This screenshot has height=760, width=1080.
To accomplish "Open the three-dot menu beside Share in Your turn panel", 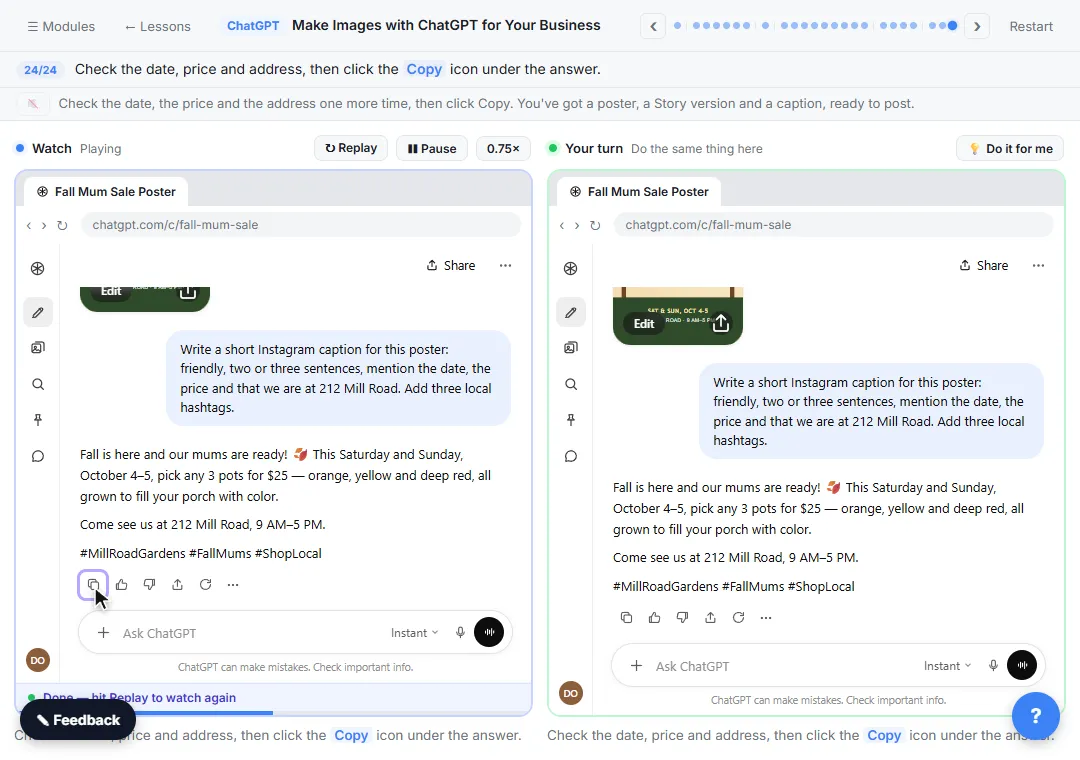I will click(x=1038, y=265).
